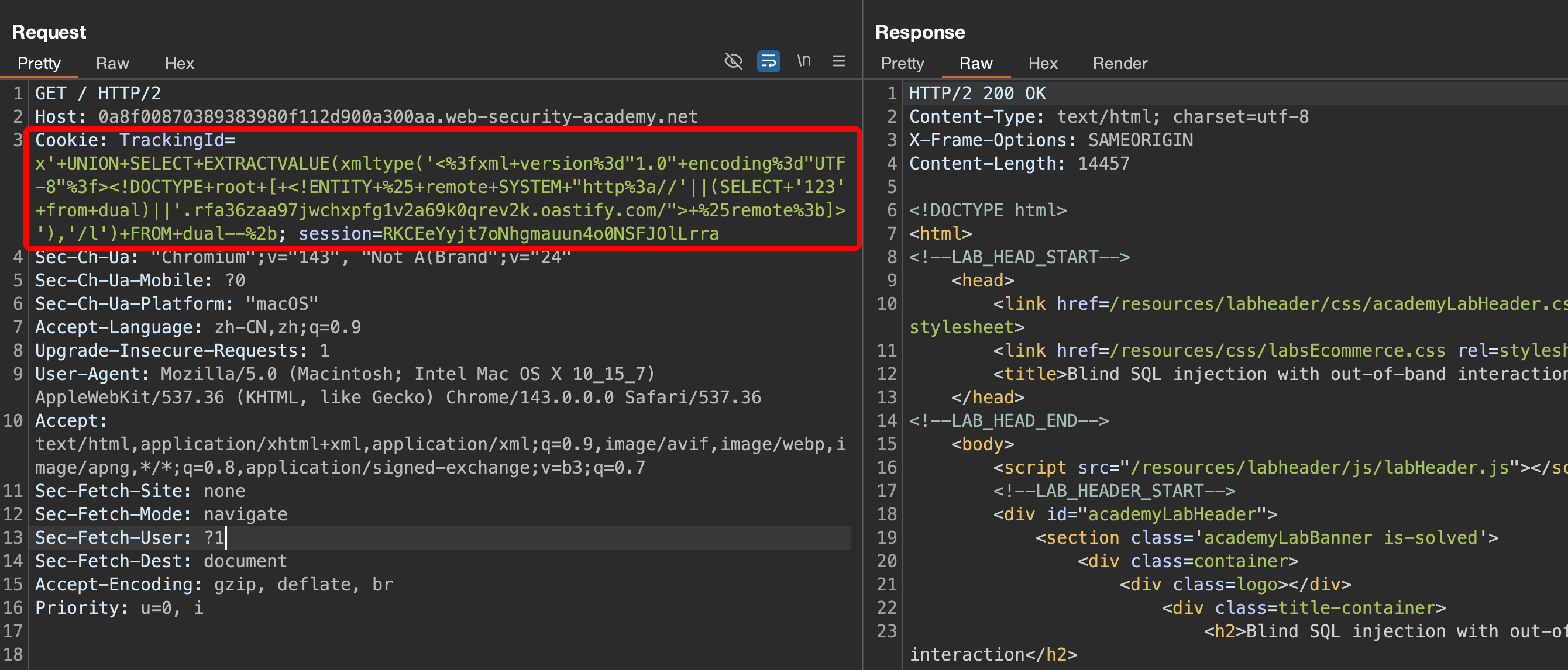Open the Response Hex tab
This screenshot has height=670, width=1568.
click(x=1043, y=63)
